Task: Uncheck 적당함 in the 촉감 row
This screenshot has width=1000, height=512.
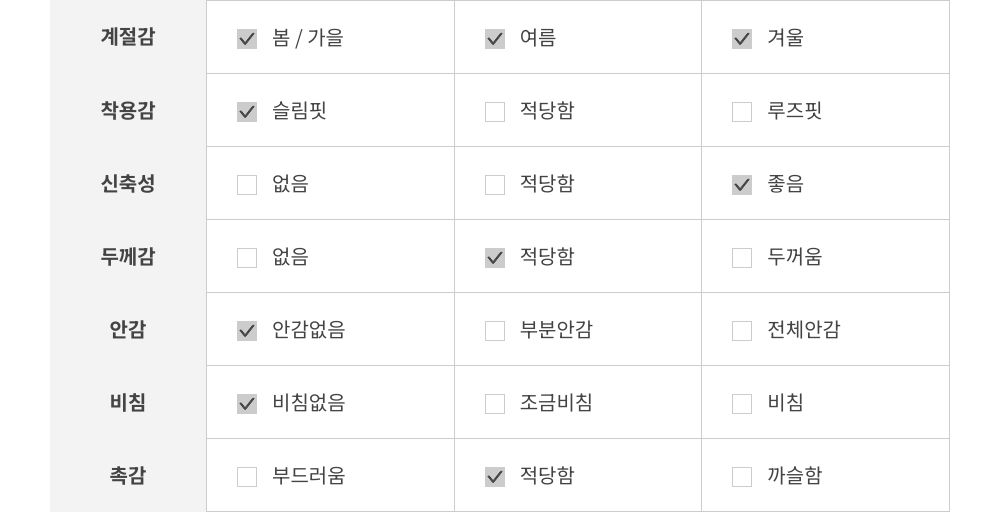Action: tap(495, 477)
